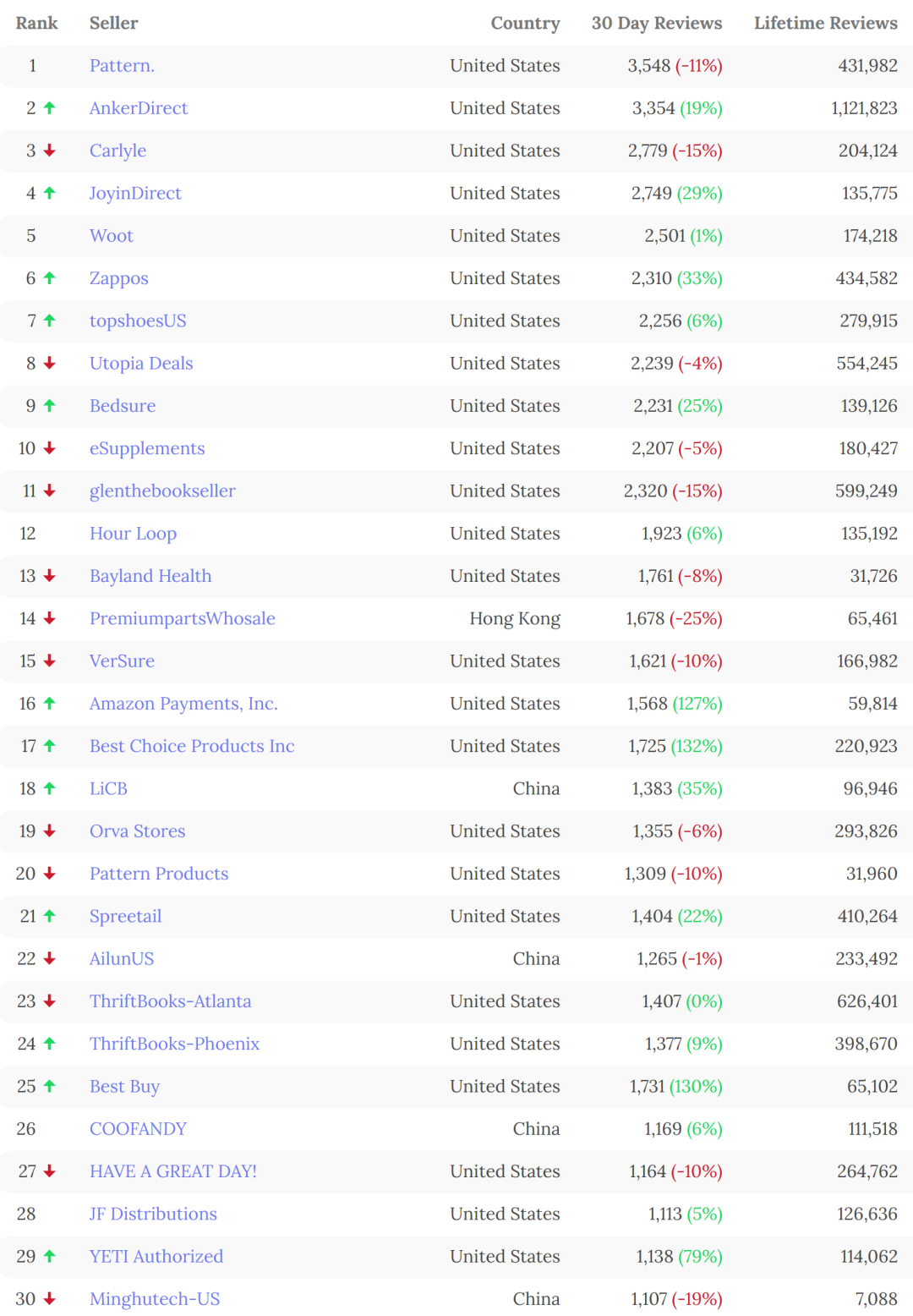Follow the Pattern Products seller link

pos(159,874)
